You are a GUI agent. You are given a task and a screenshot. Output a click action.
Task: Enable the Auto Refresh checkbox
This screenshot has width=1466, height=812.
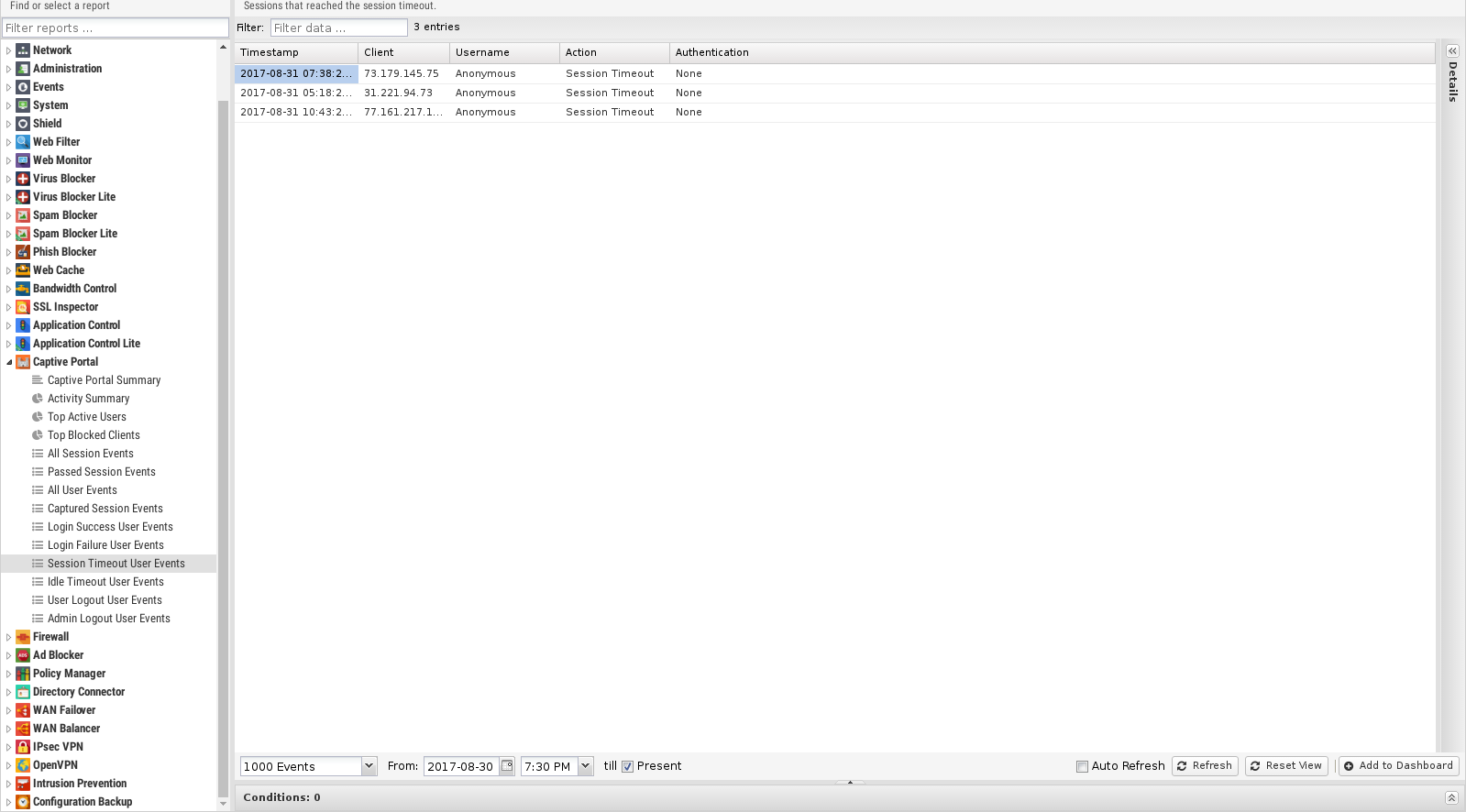coord(1082,766)
